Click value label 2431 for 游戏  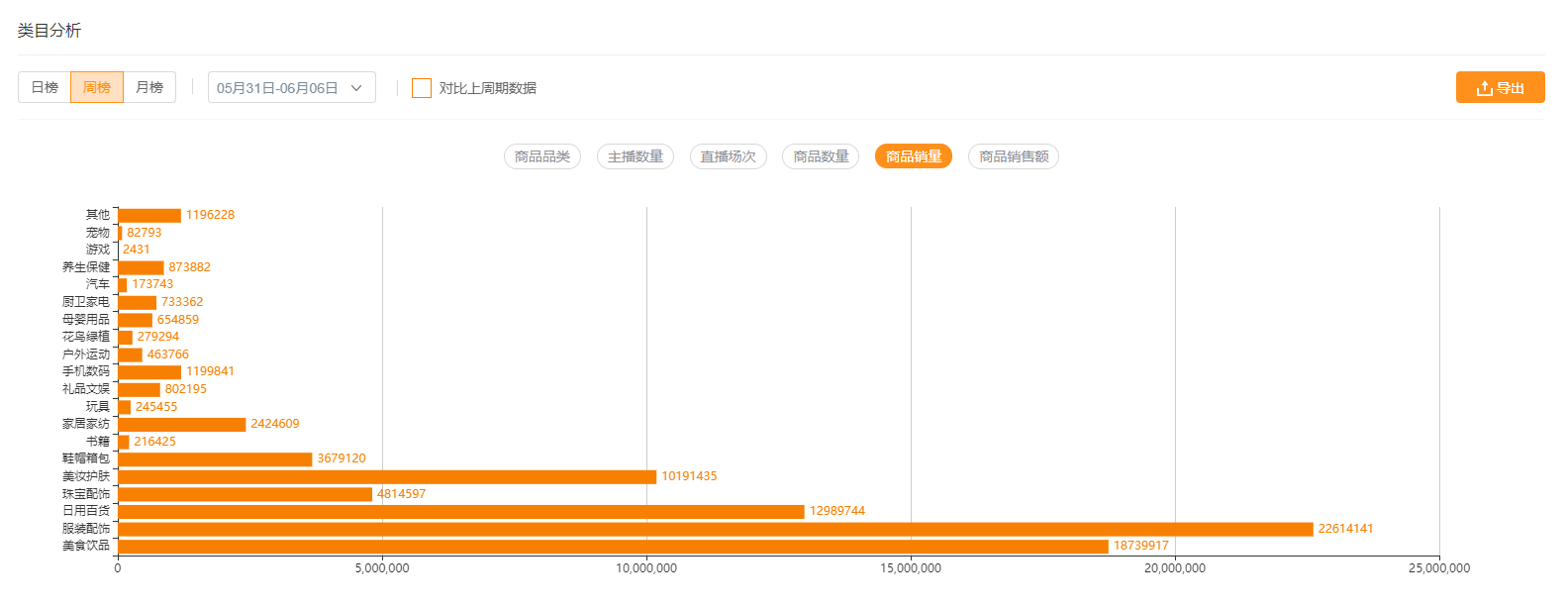pos(137,250)
